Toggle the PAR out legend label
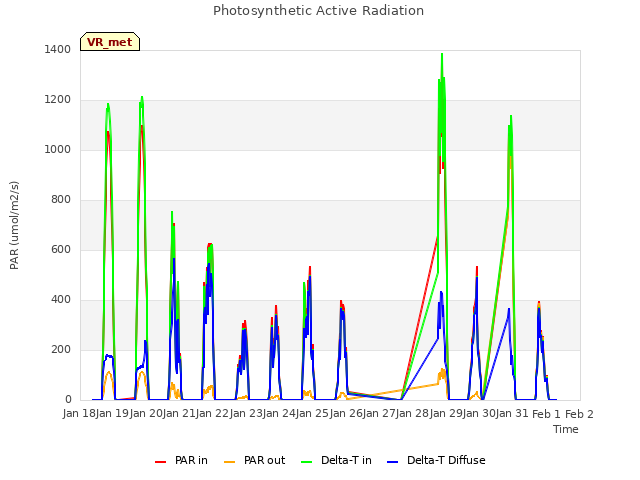 pyautogui.click(x=264, y=460)
